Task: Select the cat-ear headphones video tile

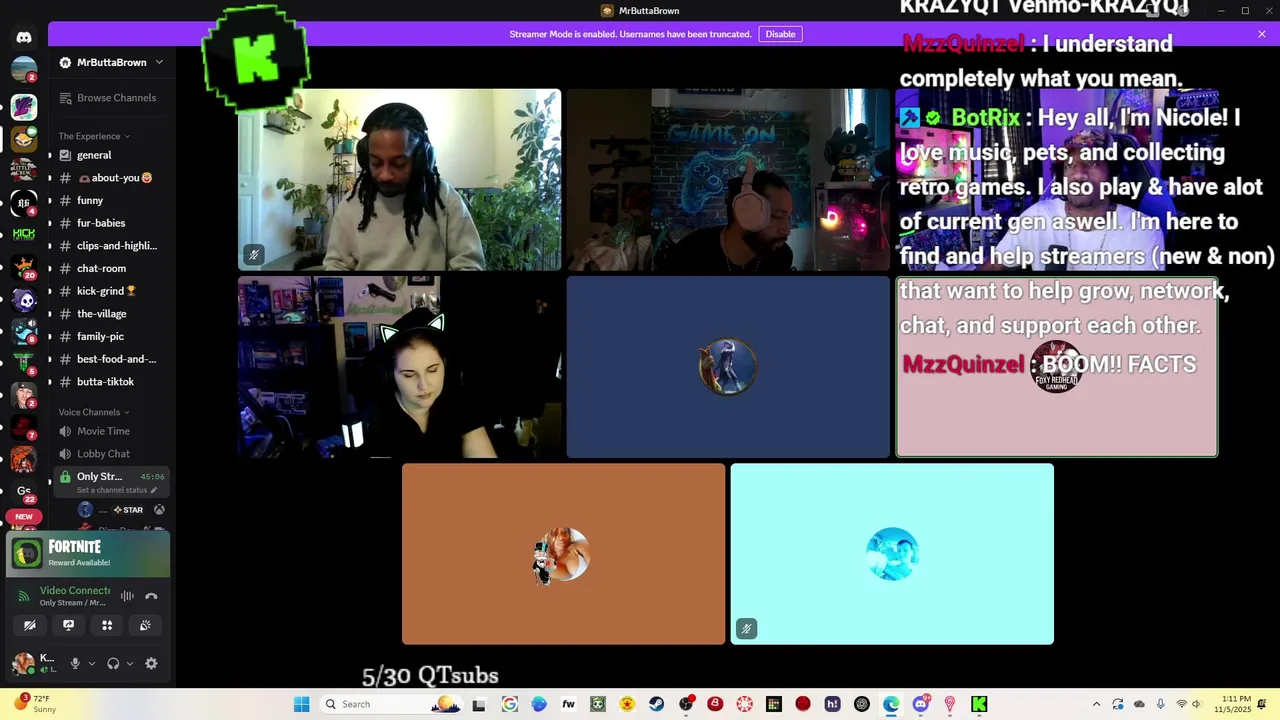Action: [399, 367]
